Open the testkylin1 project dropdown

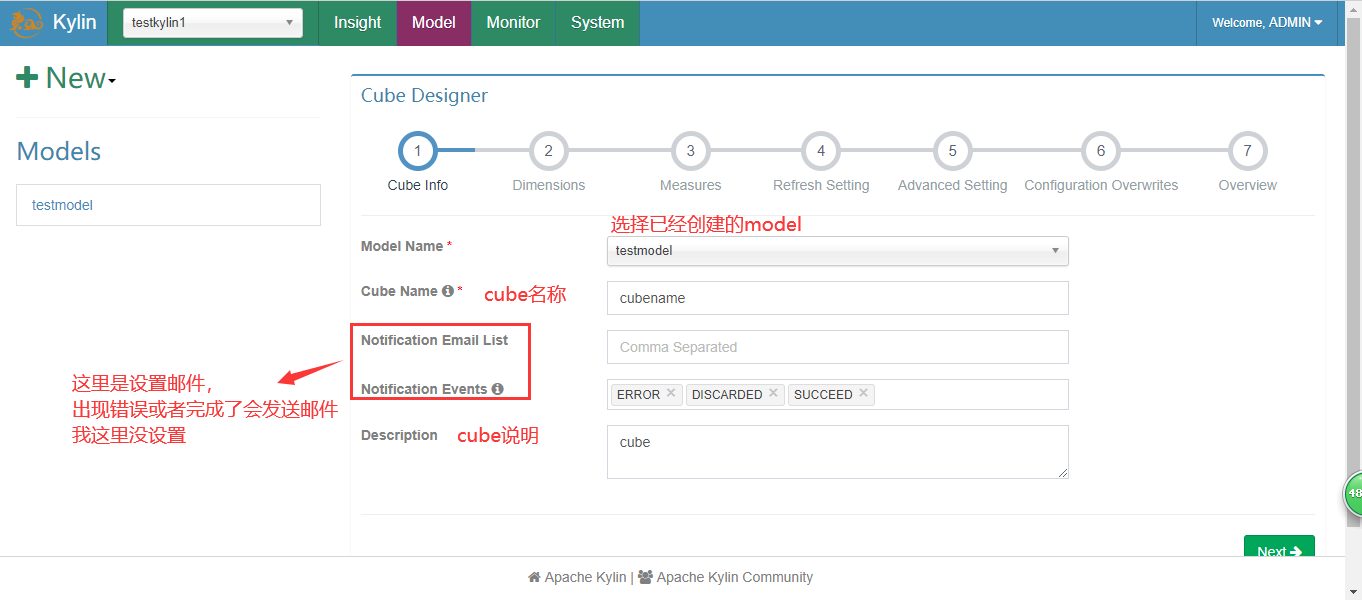pyautogui.click(x=213, y=22)
